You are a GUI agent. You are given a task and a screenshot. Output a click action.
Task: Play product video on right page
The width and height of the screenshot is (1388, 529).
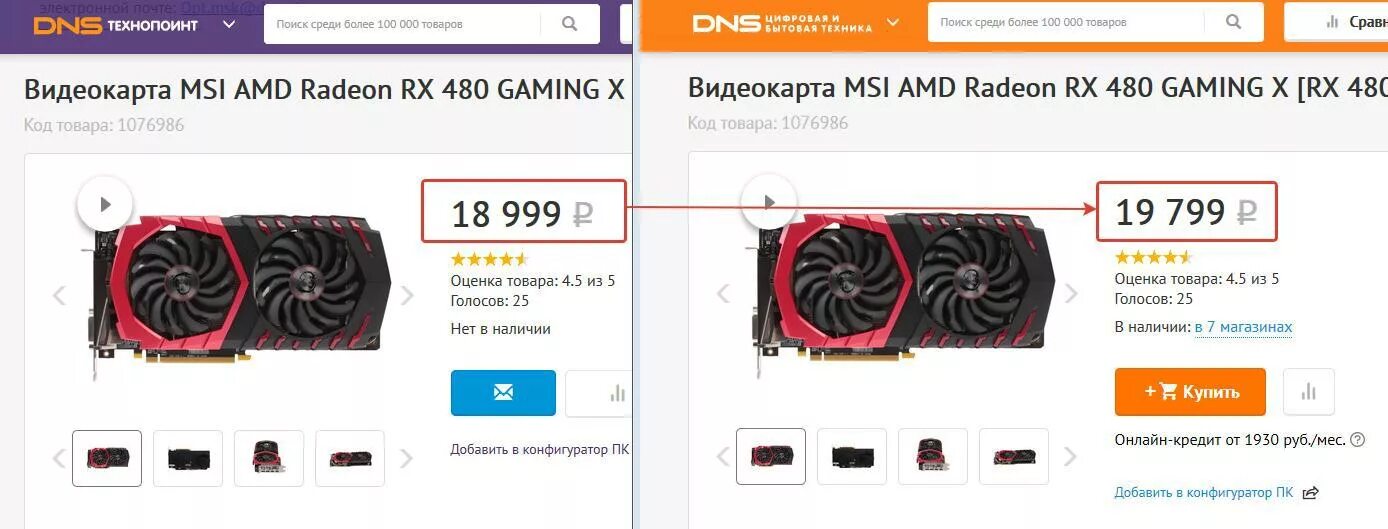pos(768,202)
